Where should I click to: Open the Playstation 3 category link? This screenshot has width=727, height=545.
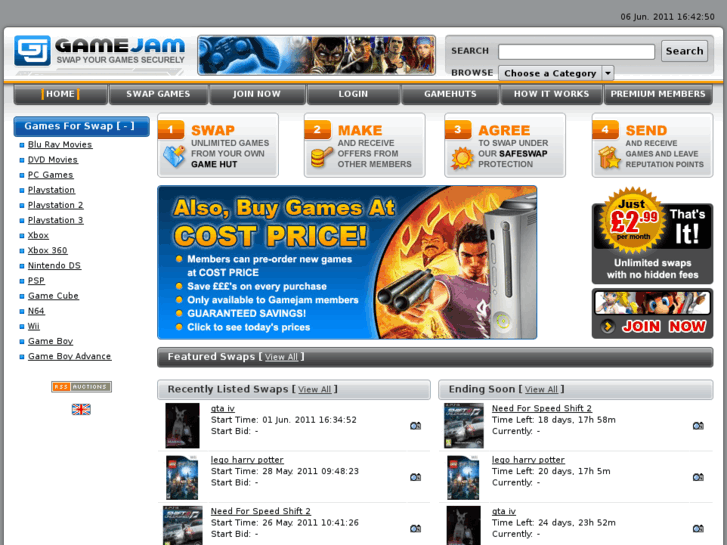pos(55,220)
